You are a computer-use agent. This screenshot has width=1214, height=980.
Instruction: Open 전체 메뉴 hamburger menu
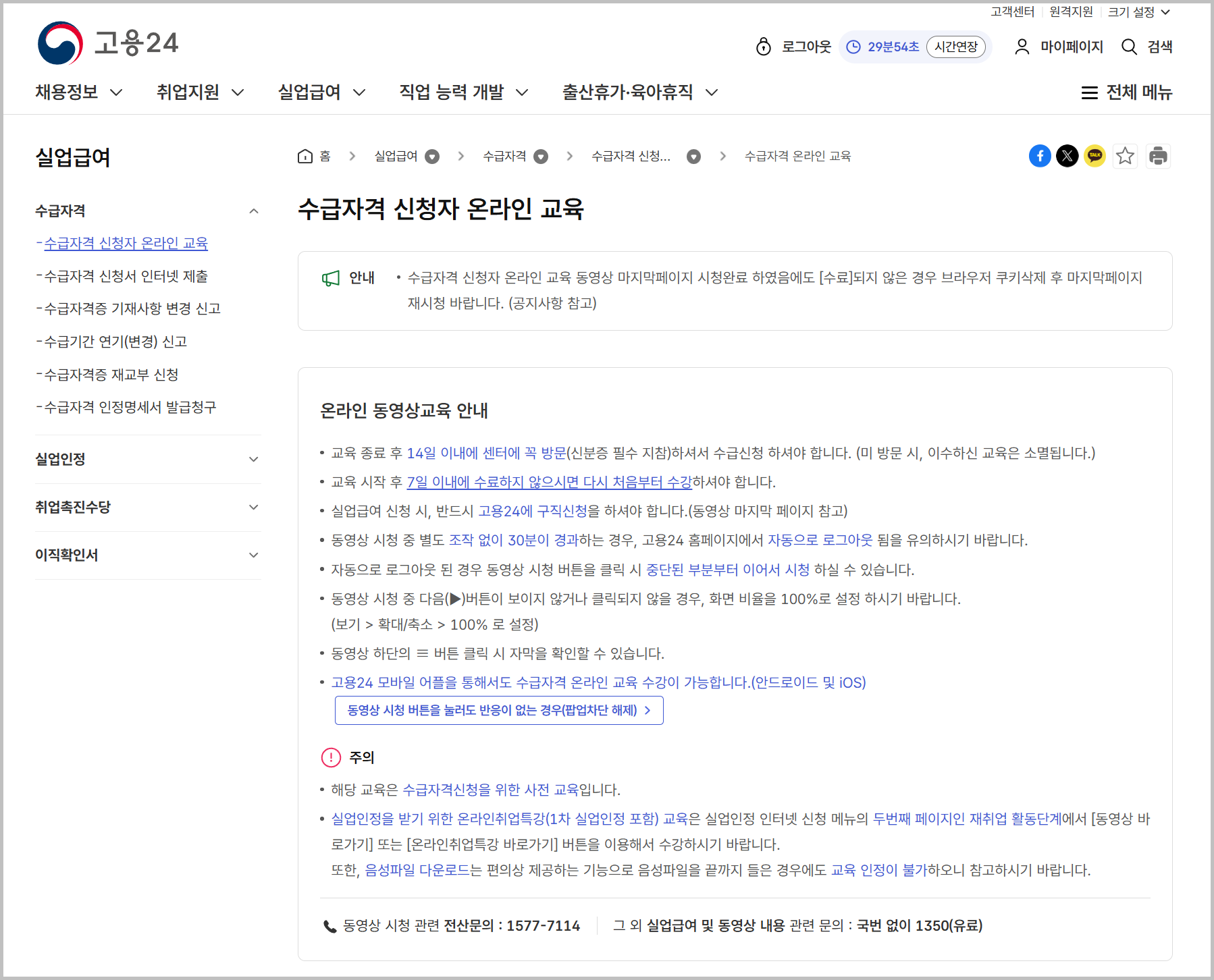click(x=1126, y=92)
